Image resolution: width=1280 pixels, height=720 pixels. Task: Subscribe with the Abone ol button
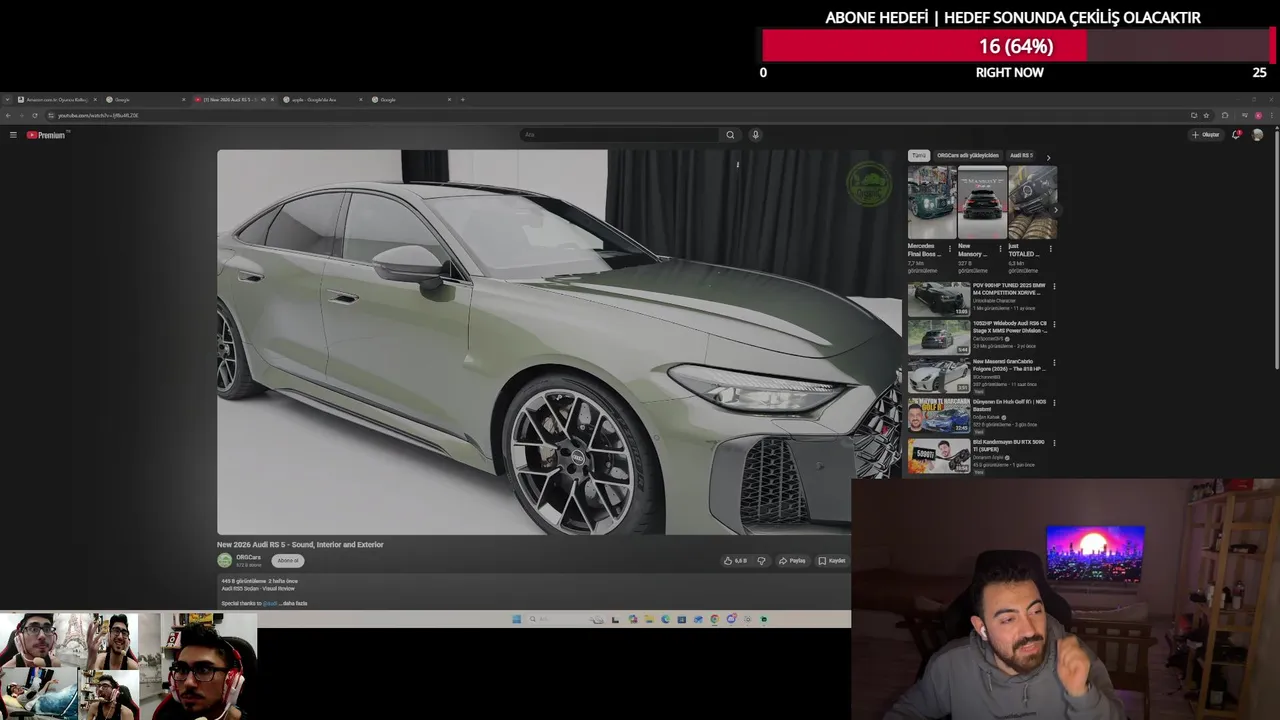[x=287, y=561]
